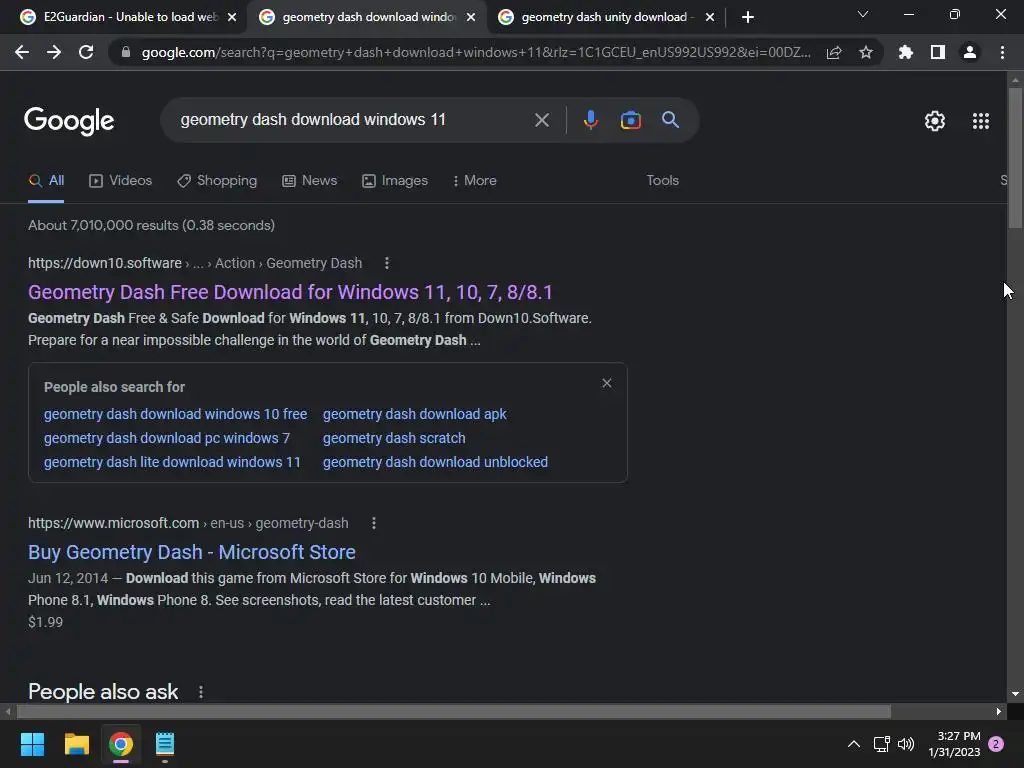Go forward to the next page
The image size is (1024, 768).
[x=54, y=52]
